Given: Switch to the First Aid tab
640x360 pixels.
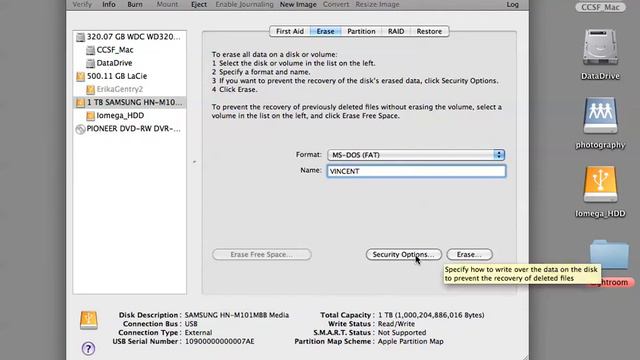Looking at the screenshot, I should pos(290,31).
